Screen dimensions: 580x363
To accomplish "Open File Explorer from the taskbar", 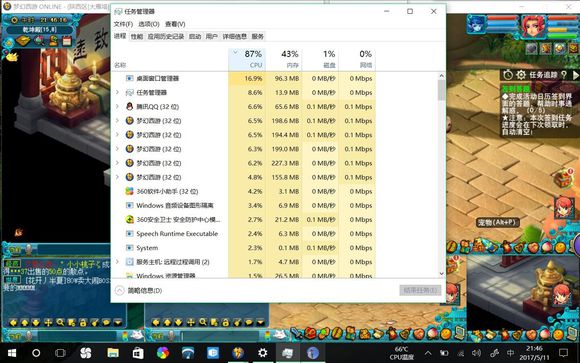I will point(113,353).
